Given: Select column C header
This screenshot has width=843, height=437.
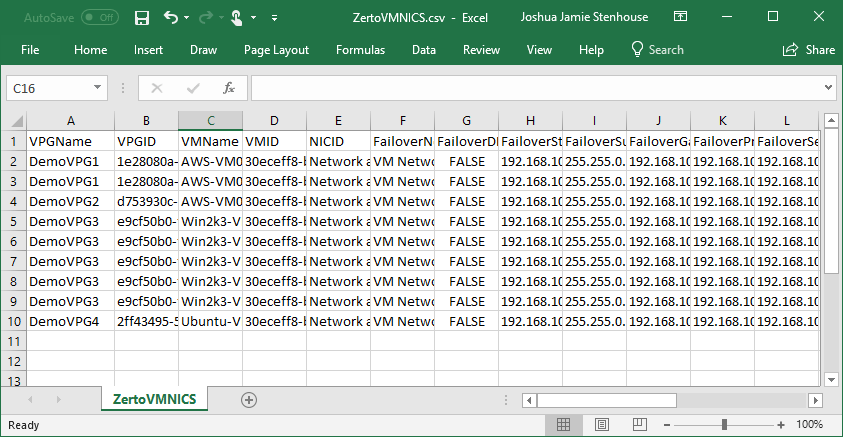Looking at the screenshot, I should coord(210,121).
